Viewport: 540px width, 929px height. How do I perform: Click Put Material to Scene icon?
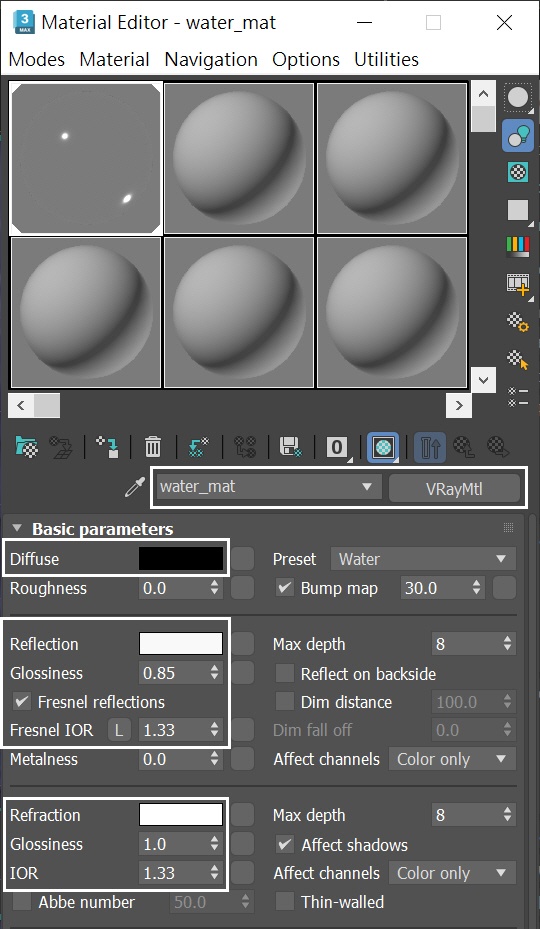61,447
